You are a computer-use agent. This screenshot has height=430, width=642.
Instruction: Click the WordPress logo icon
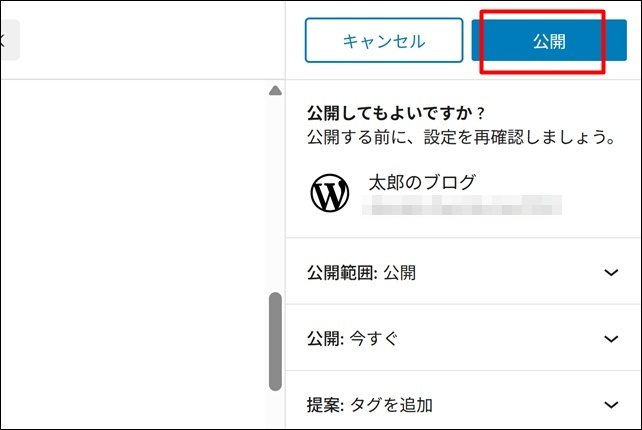[x=330, y=193]
